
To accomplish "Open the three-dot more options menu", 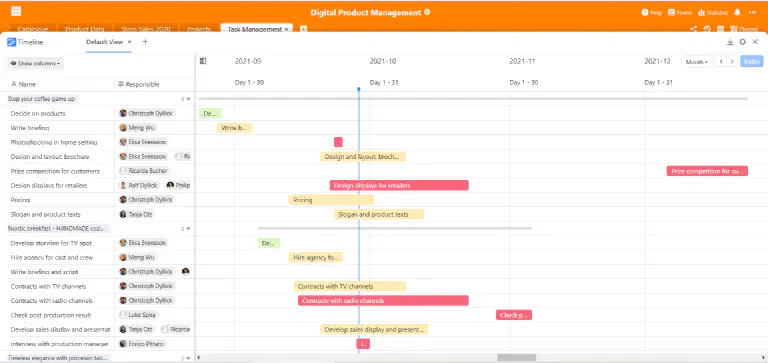I will (x=752, y=12).
